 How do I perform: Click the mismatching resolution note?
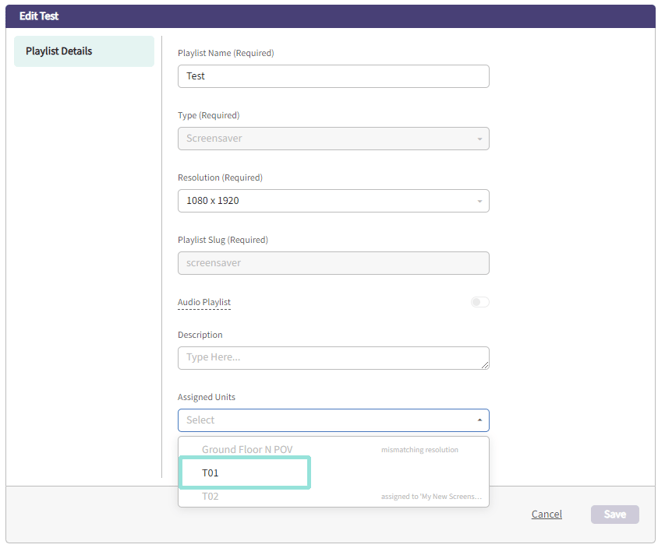pos(420,450)
